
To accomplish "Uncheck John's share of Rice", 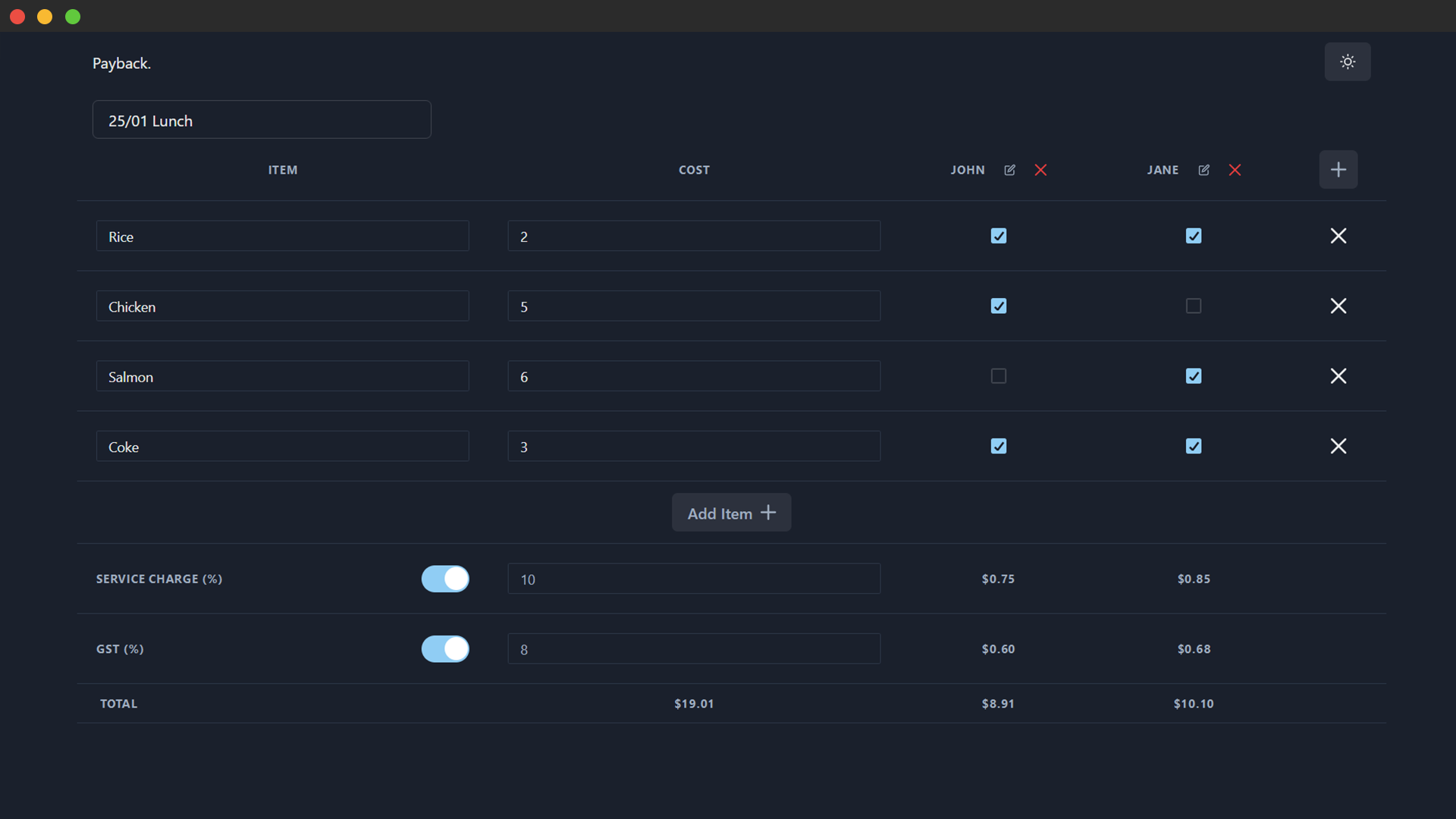I will 998,236.
